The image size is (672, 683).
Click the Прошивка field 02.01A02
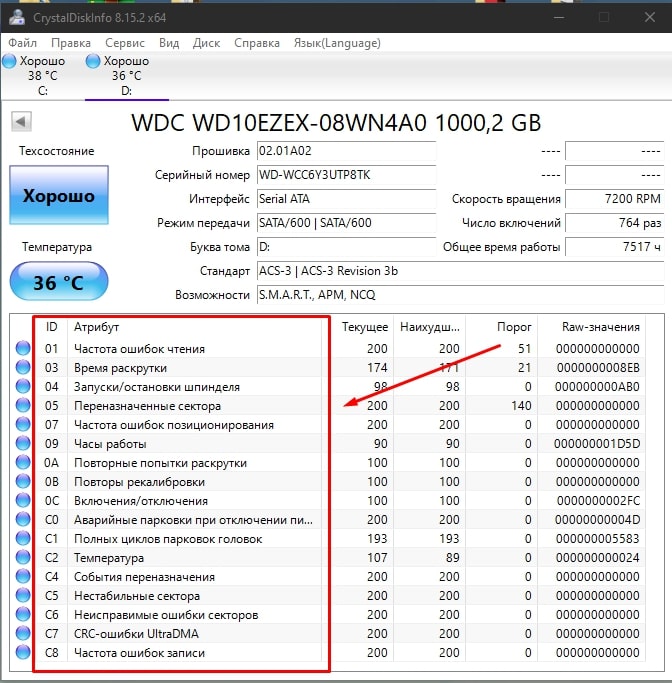pyautogui.click(x=346, y=151)
